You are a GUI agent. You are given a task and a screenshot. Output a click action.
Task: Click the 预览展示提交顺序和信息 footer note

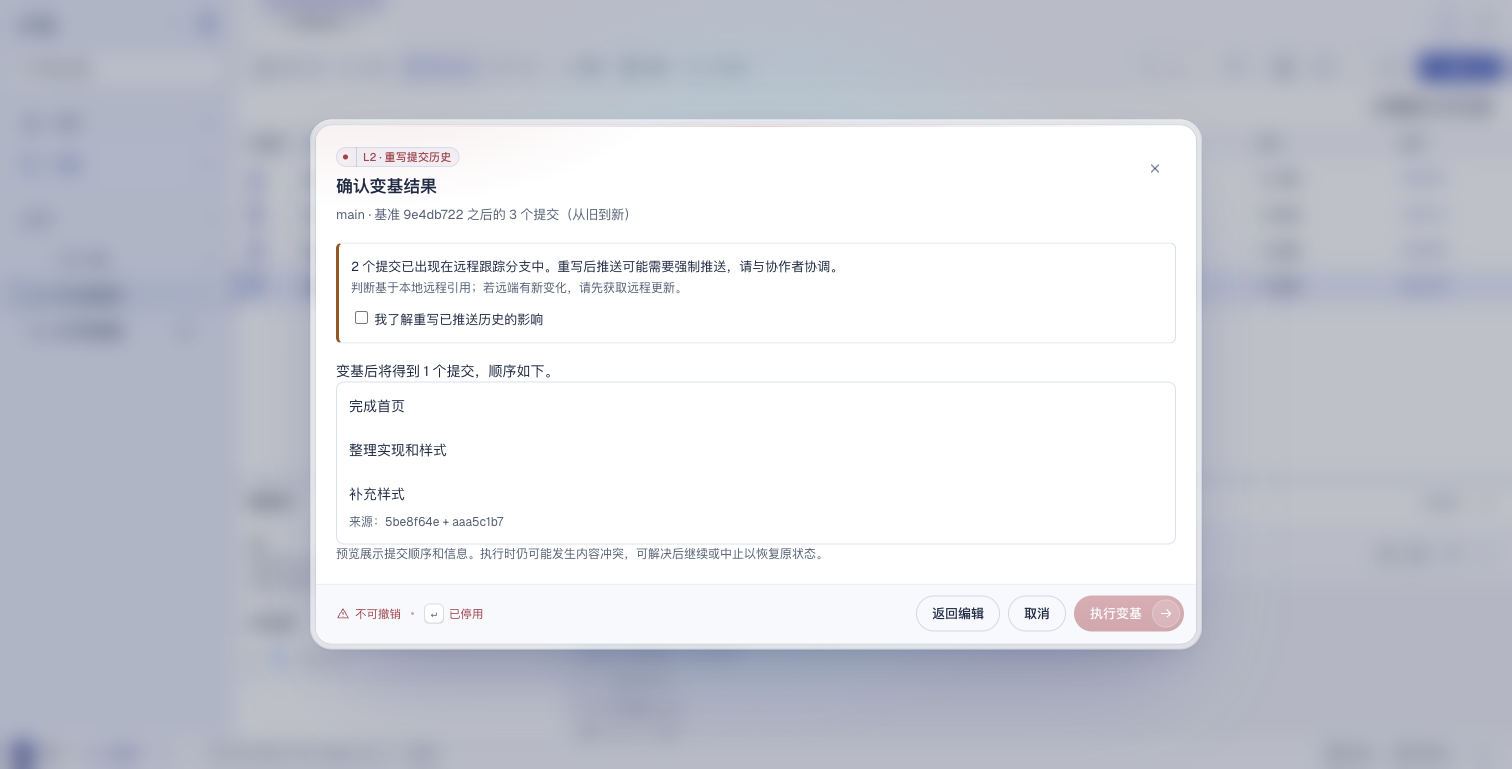[x=580, y=554]
